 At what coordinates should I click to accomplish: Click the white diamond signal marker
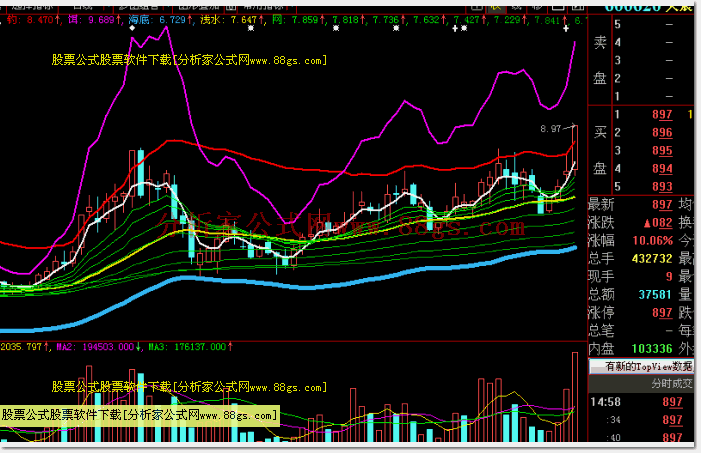tap(132, 28)
